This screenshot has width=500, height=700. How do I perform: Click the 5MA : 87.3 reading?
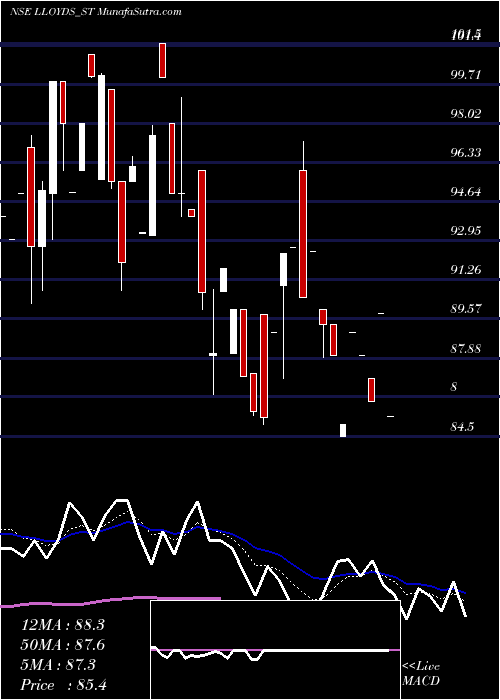58,665
